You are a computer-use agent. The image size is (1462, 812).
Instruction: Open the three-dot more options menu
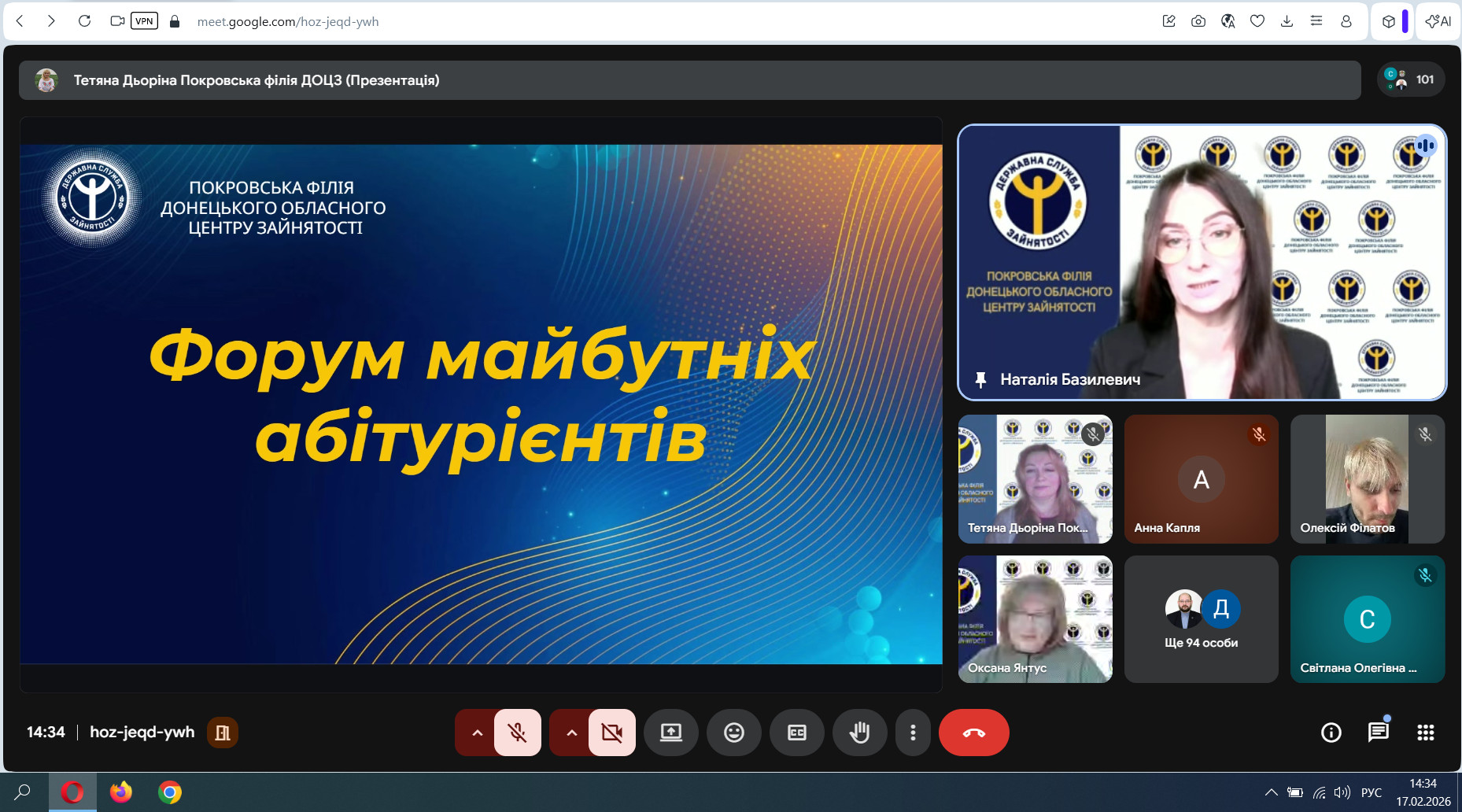click(x=913, y=733)
